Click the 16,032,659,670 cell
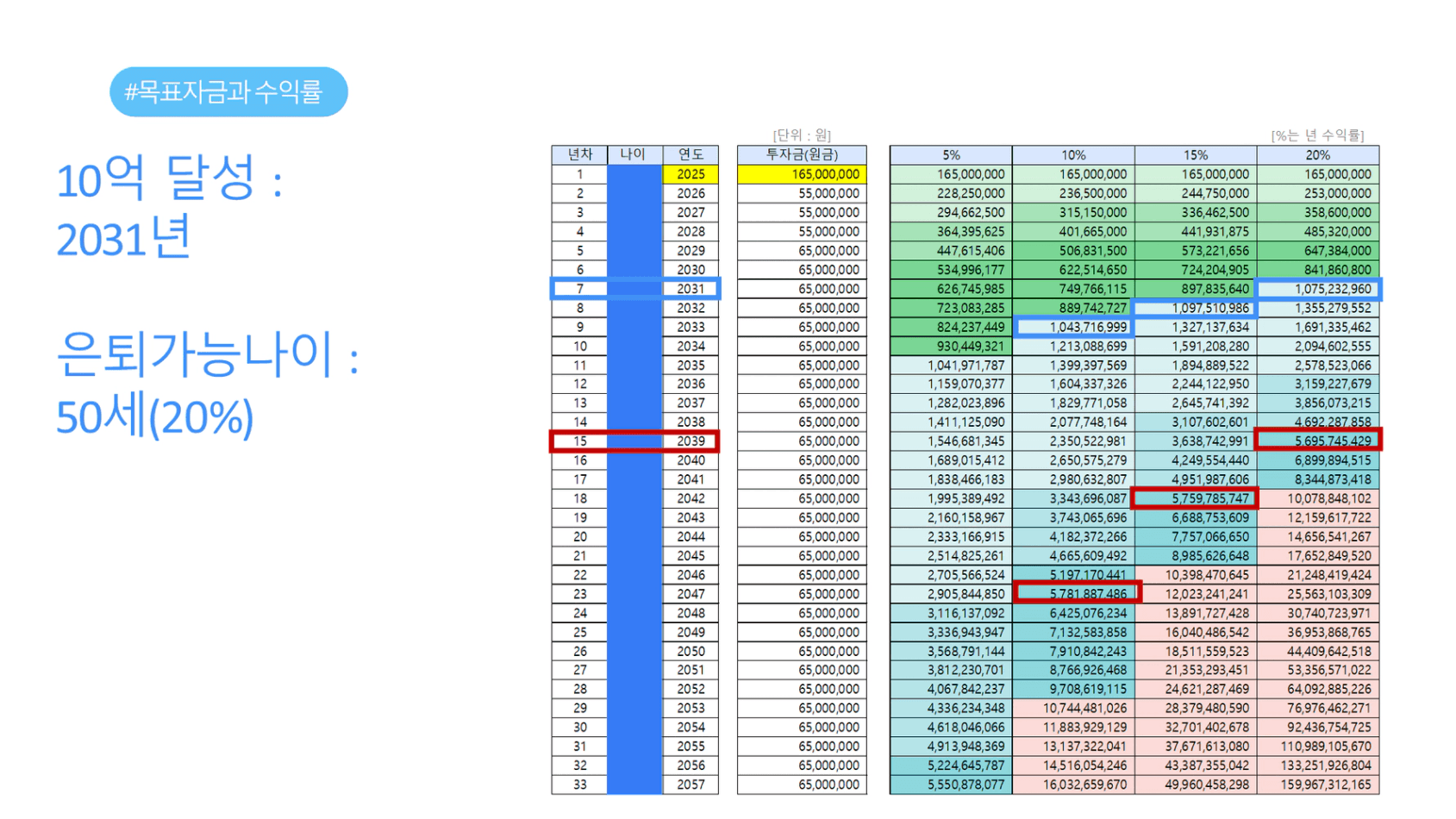Screen dimensions: 1456x819 click(1073, 785)
